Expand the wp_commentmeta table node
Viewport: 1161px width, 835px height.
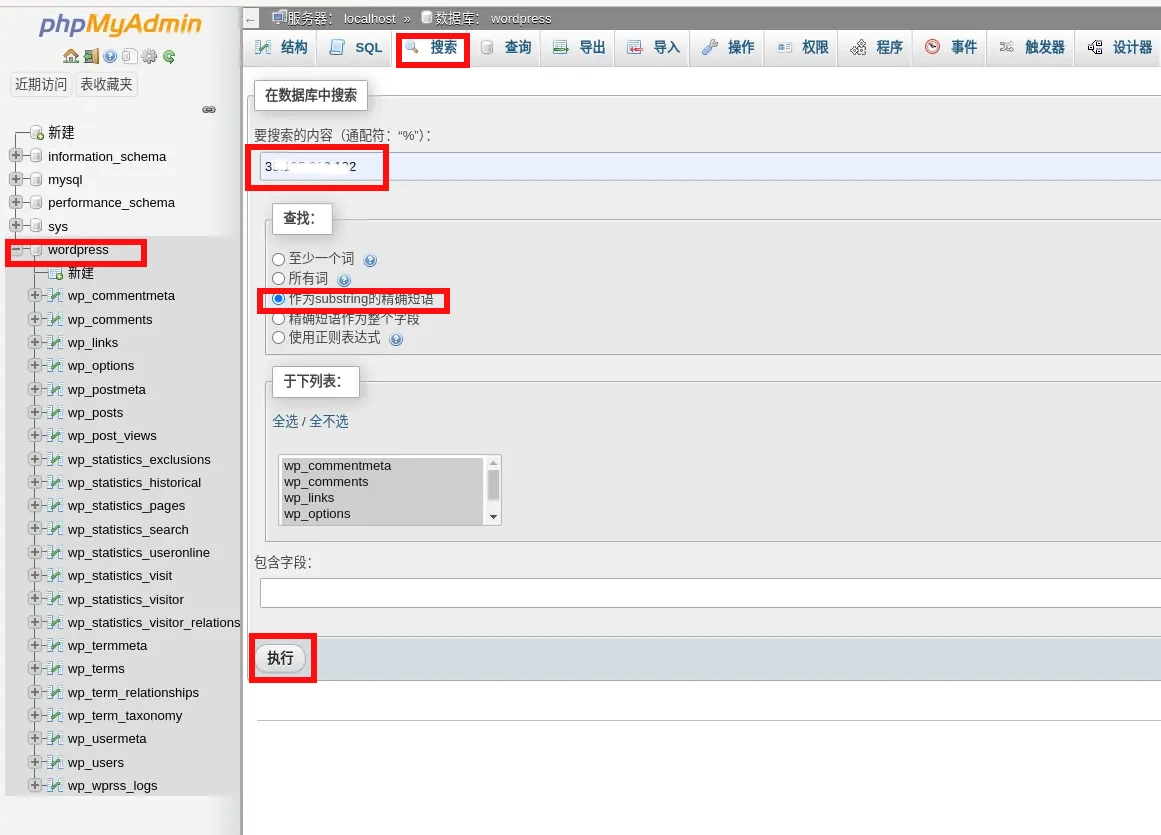35,295
